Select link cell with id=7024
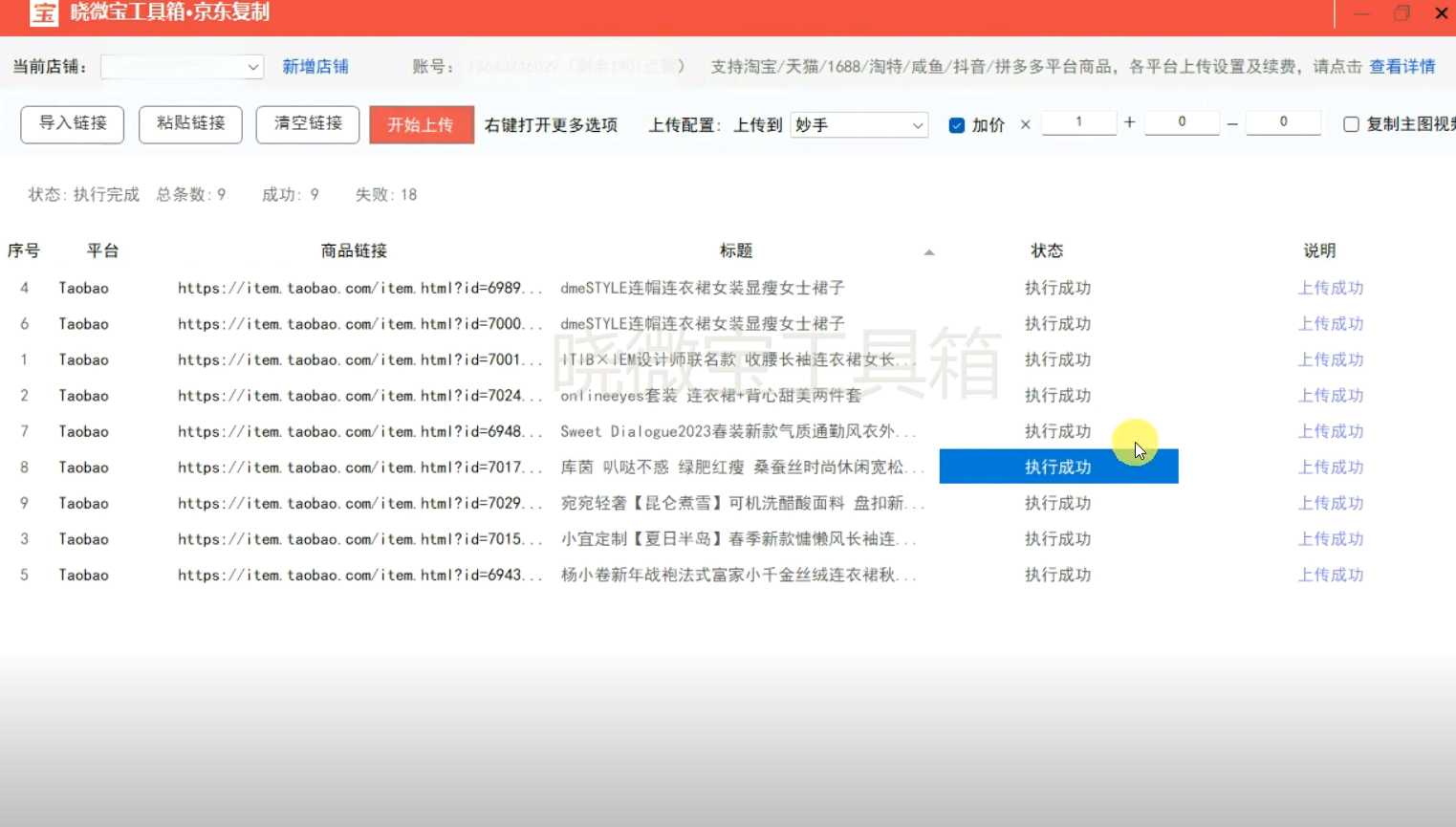Screen dimensions: 1456x827 coord(360,396)
